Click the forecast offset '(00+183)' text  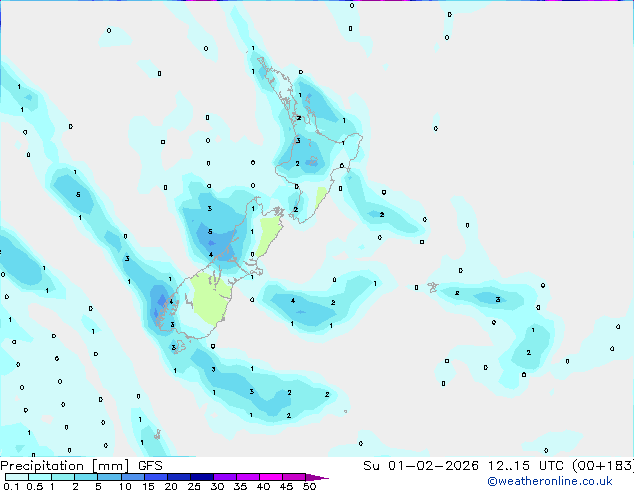click(603, 466)
